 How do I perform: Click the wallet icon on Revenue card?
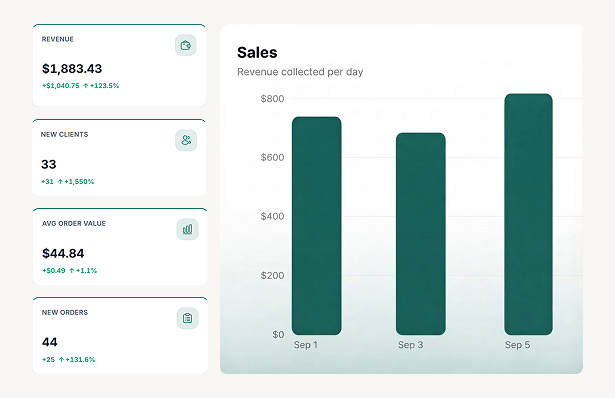click(x=186, y=45)
